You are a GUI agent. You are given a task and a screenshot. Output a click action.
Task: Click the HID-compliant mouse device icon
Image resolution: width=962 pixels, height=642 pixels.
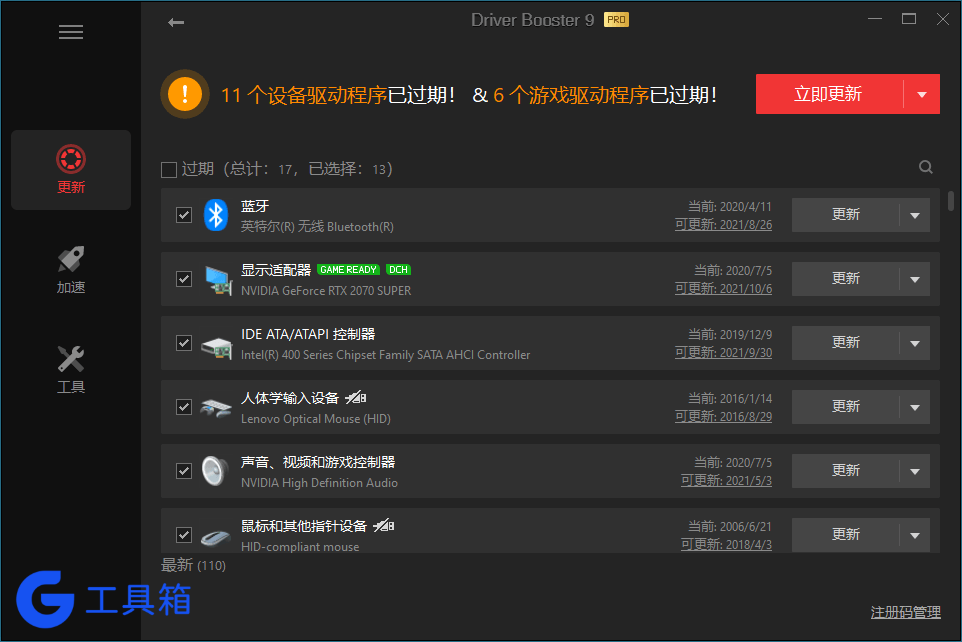pos(215,538)
